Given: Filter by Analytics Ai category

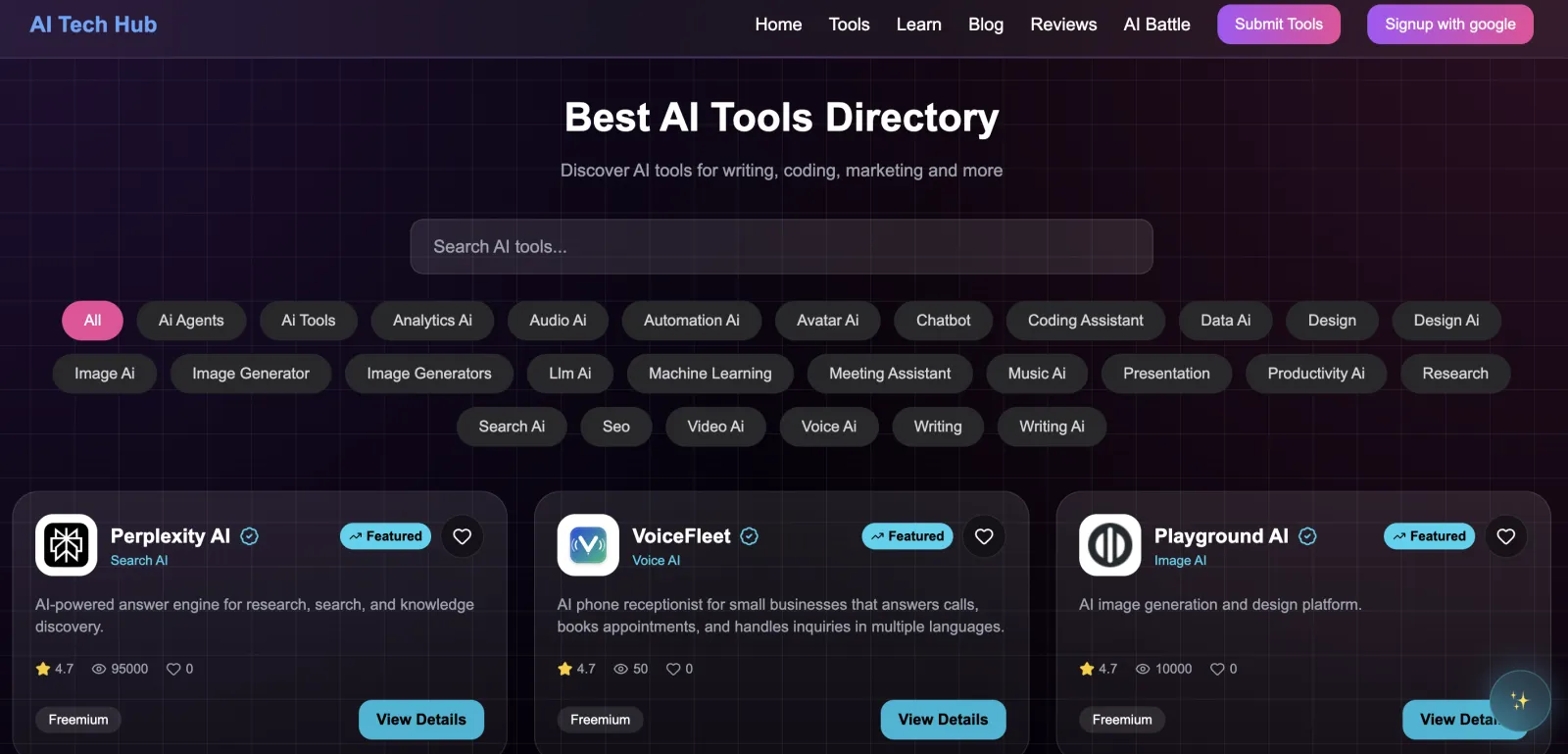Looking at the screenshot, I should (432, 321).
